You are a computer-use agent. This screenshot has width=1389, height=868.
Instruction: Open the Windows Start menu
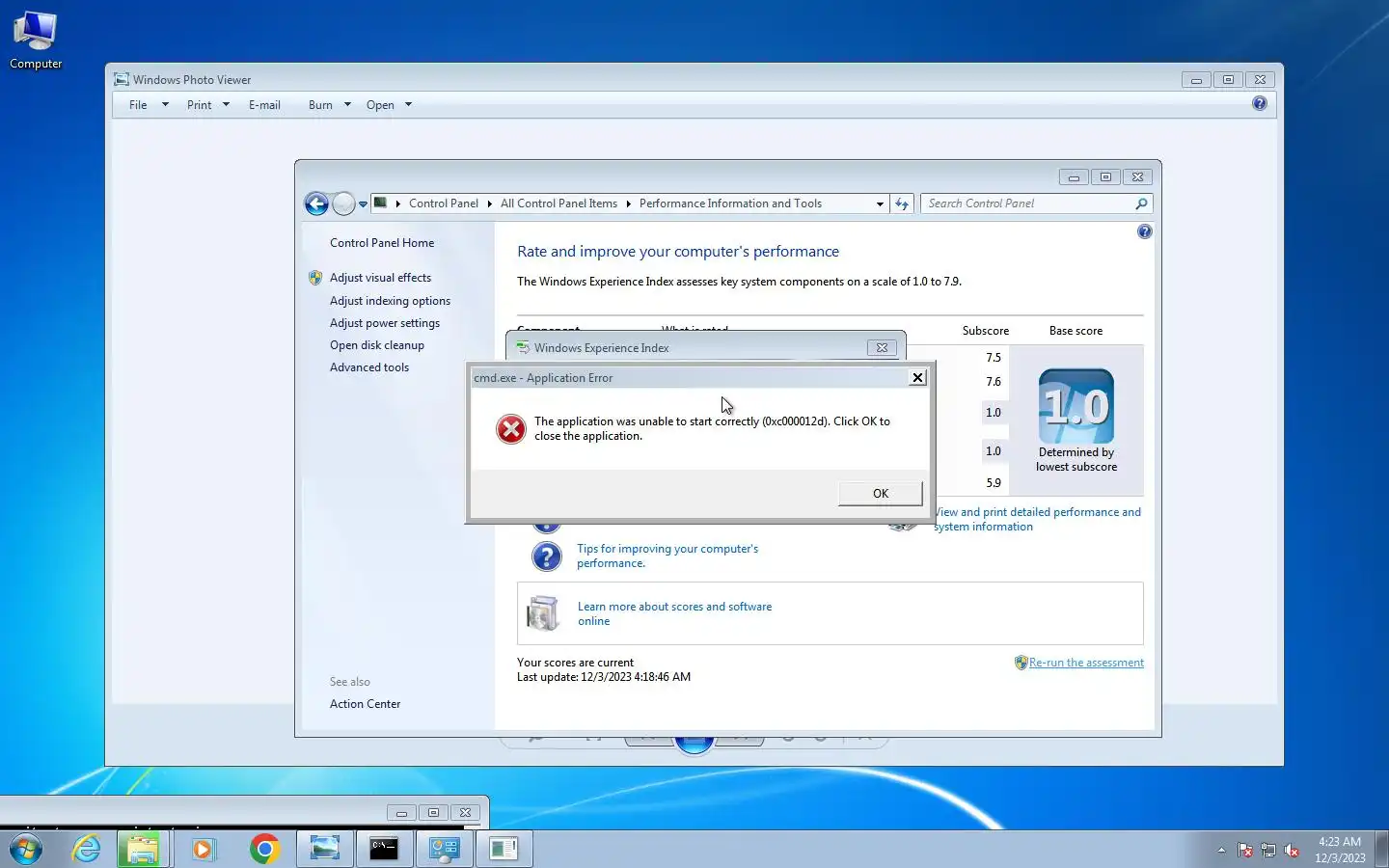coord(26,849)
